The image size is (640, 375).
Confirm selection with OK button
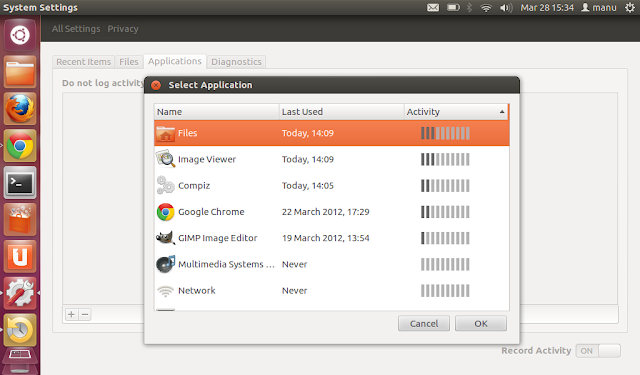(x=481, y=324)
